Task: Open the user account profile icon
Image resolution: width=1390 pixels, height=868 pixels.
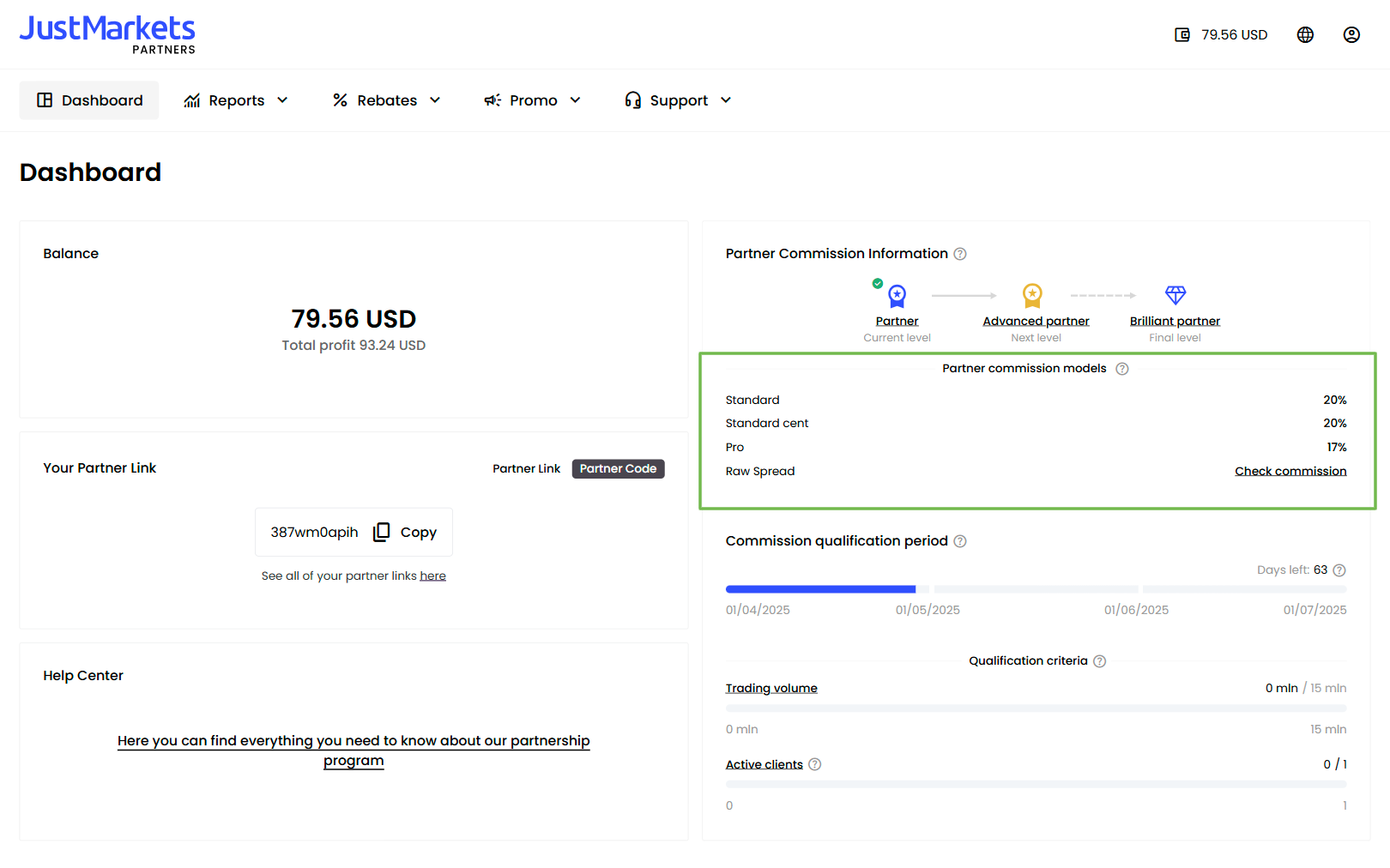Action: tap(1351, 35)
